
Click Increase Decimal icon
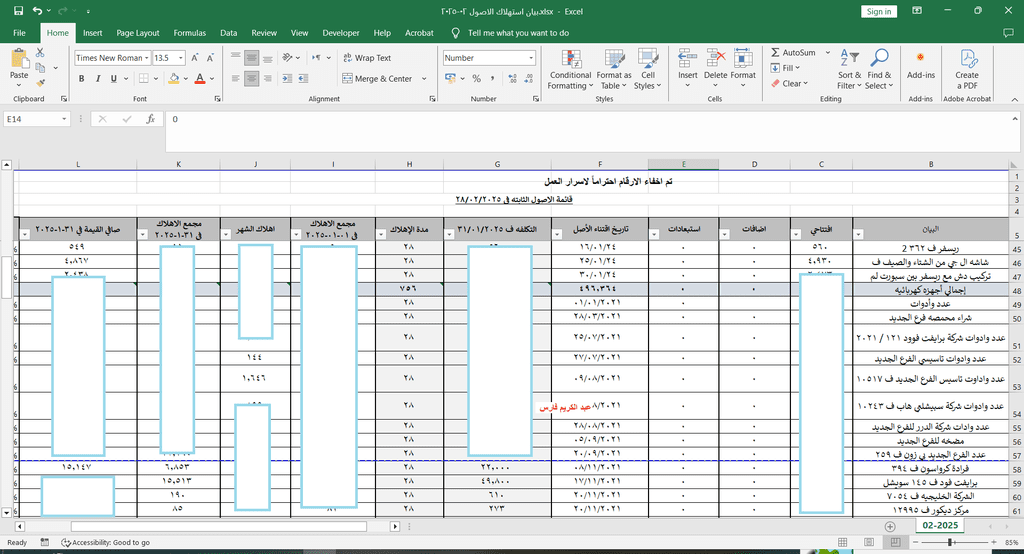click(x=513, y=78)
